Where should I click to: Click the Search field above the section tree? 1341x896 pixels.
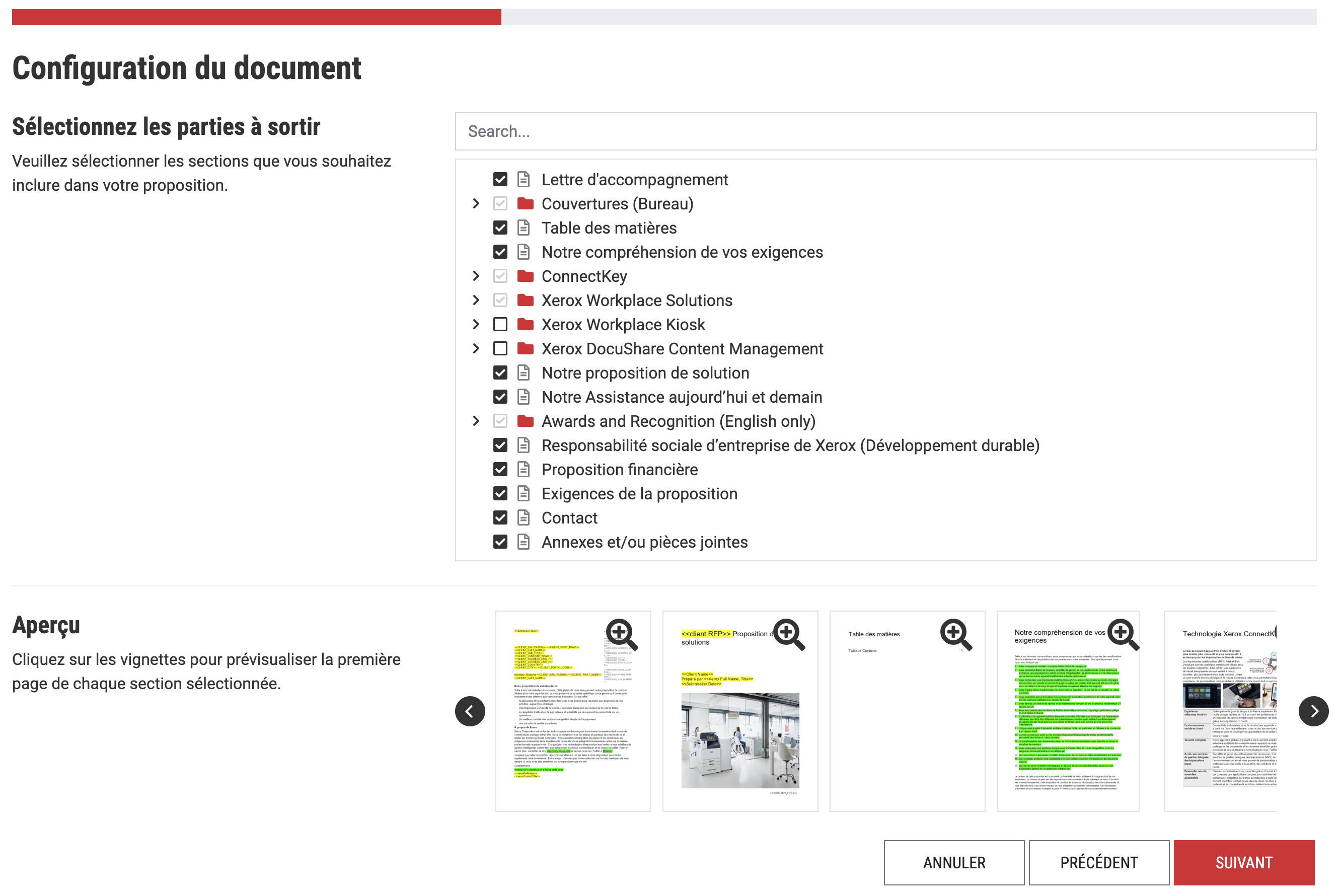885,131
